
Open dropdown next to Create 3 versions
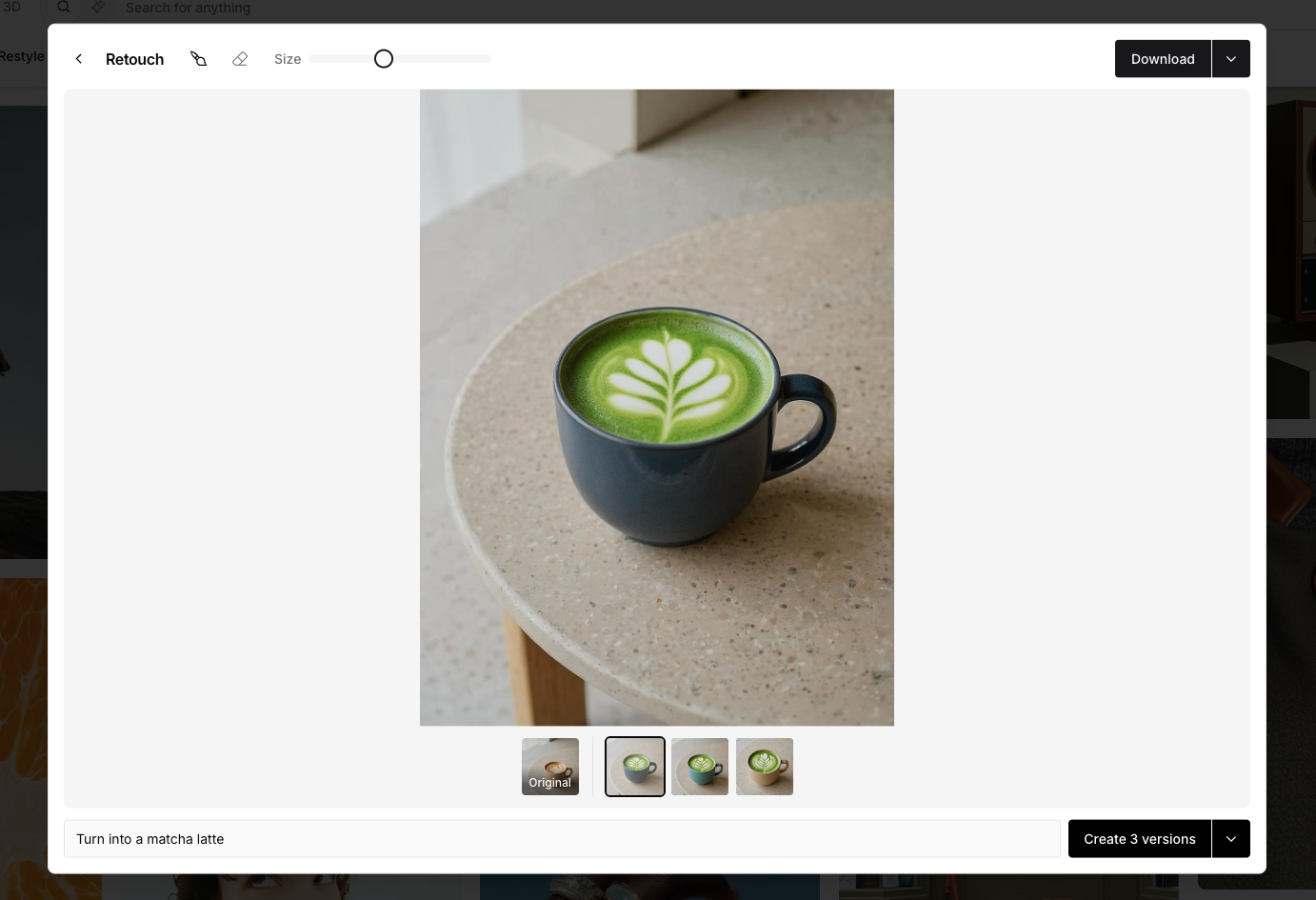(x=1230, y=839)
